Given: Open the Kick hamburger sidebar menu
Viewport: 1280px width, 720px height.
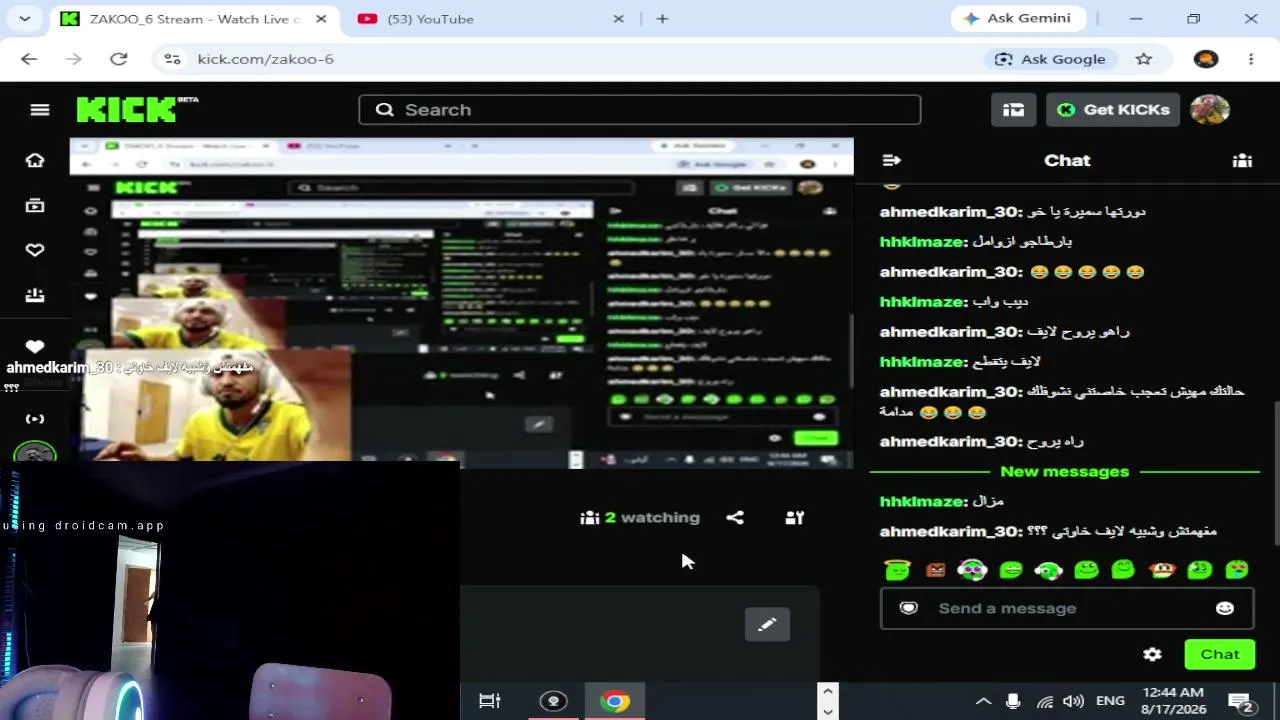Looking at the screenshot, I should (x=40, y=110).
